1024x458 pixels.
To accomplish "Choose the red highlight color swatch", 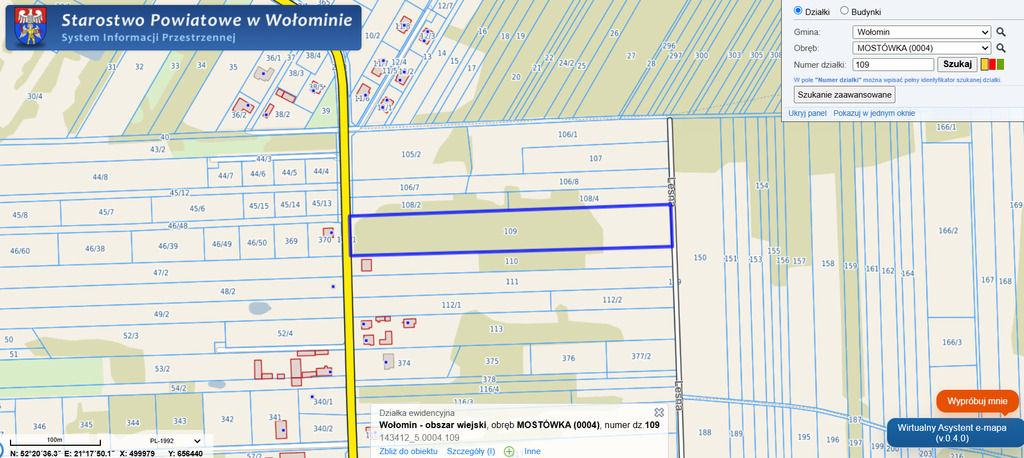I will click(992, 64).
